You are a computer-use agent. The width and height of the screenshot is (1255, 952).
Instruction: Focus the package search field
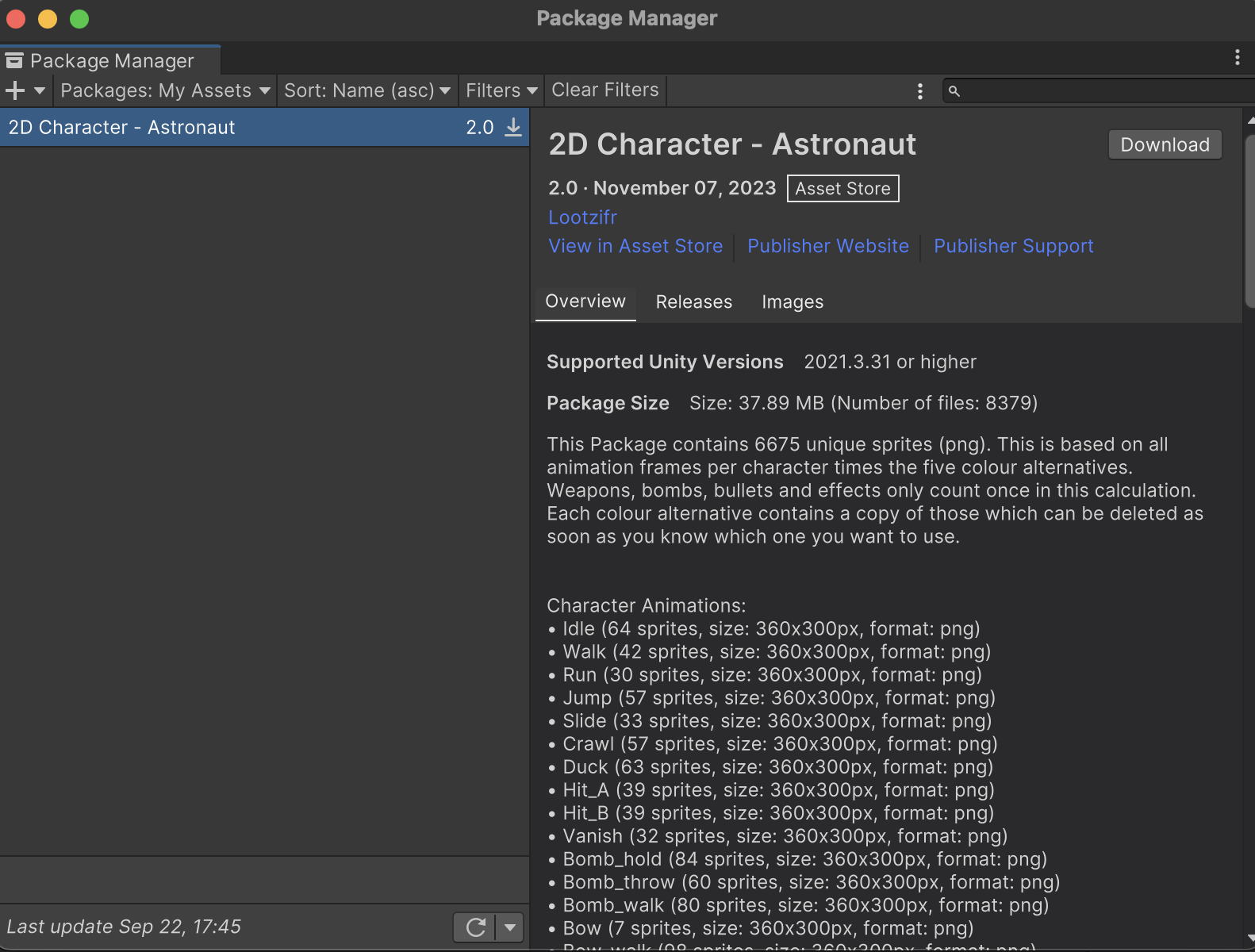pos(1100,91)
